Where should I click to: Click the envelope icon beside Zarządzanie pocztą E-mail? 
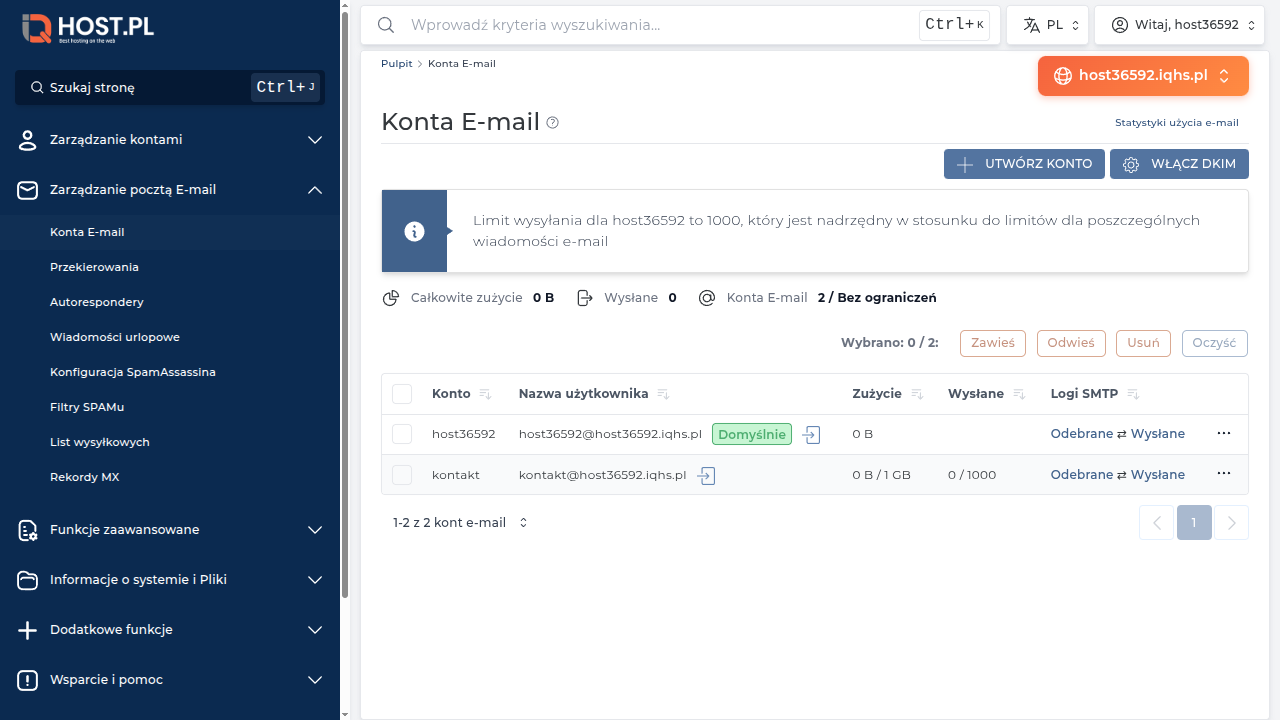coord(28,190)
